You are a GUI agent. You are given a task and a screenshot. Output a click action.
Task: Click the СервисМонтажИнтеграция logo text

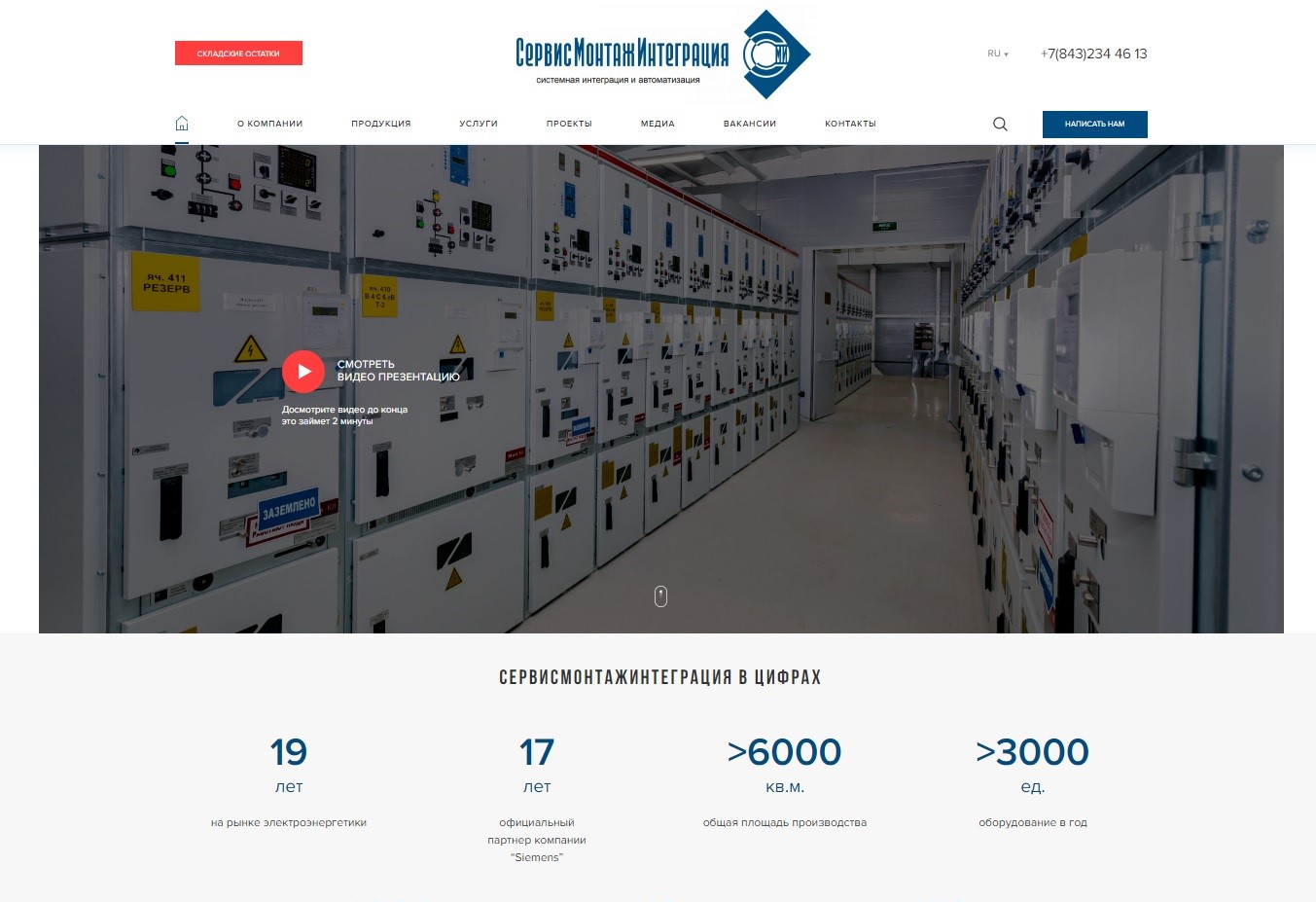point(622,53)
